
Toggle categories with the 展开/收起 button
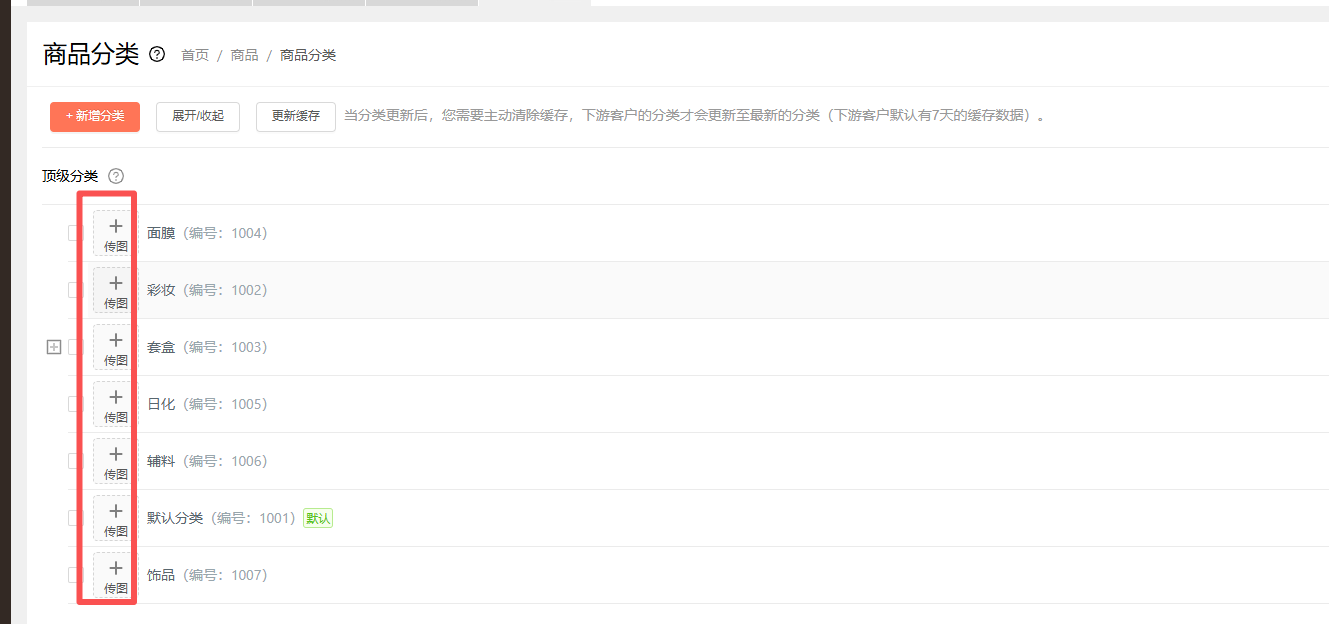tap(198, 117)
